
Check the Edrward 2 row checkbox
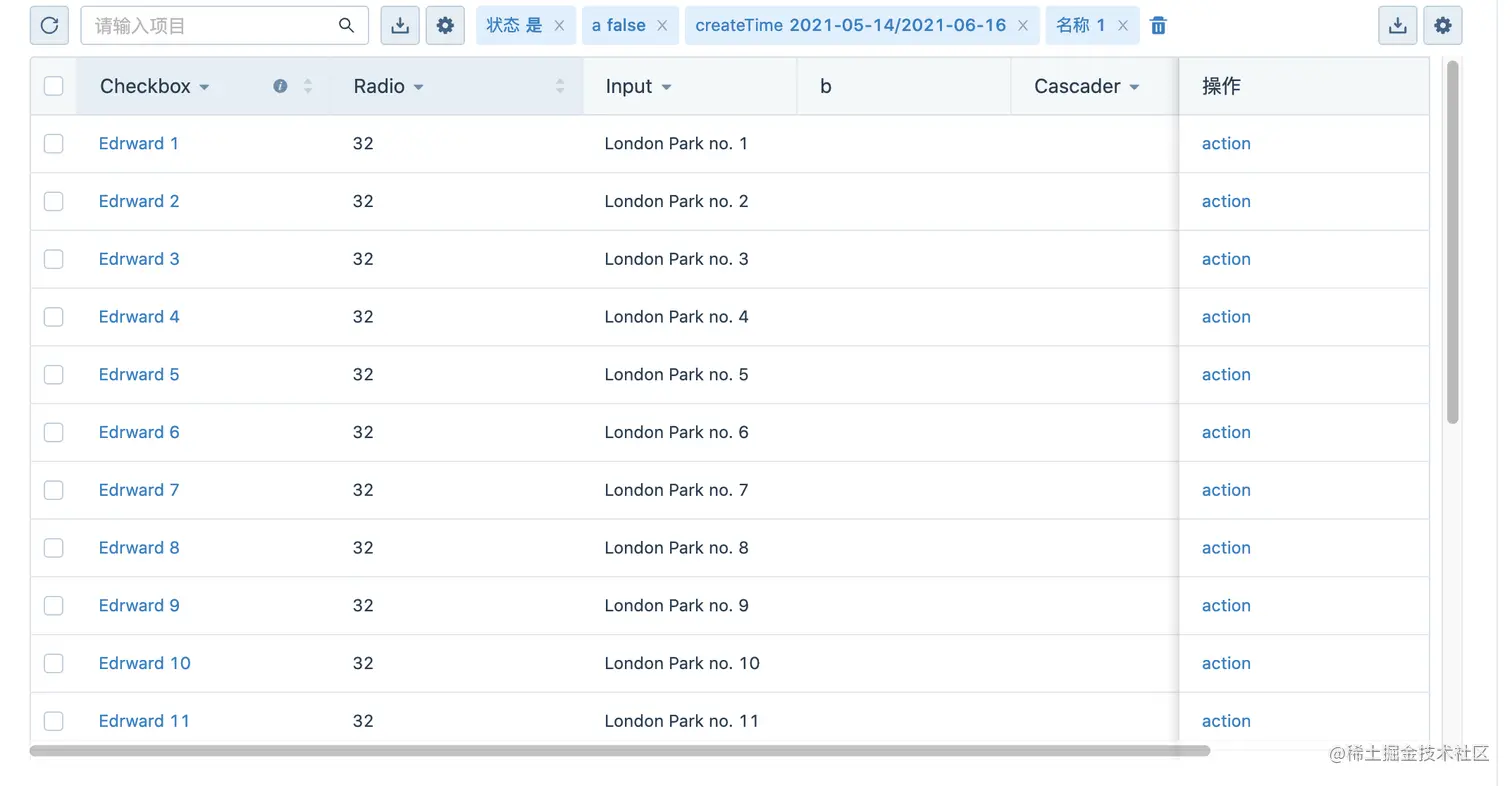tap(54, 202)
